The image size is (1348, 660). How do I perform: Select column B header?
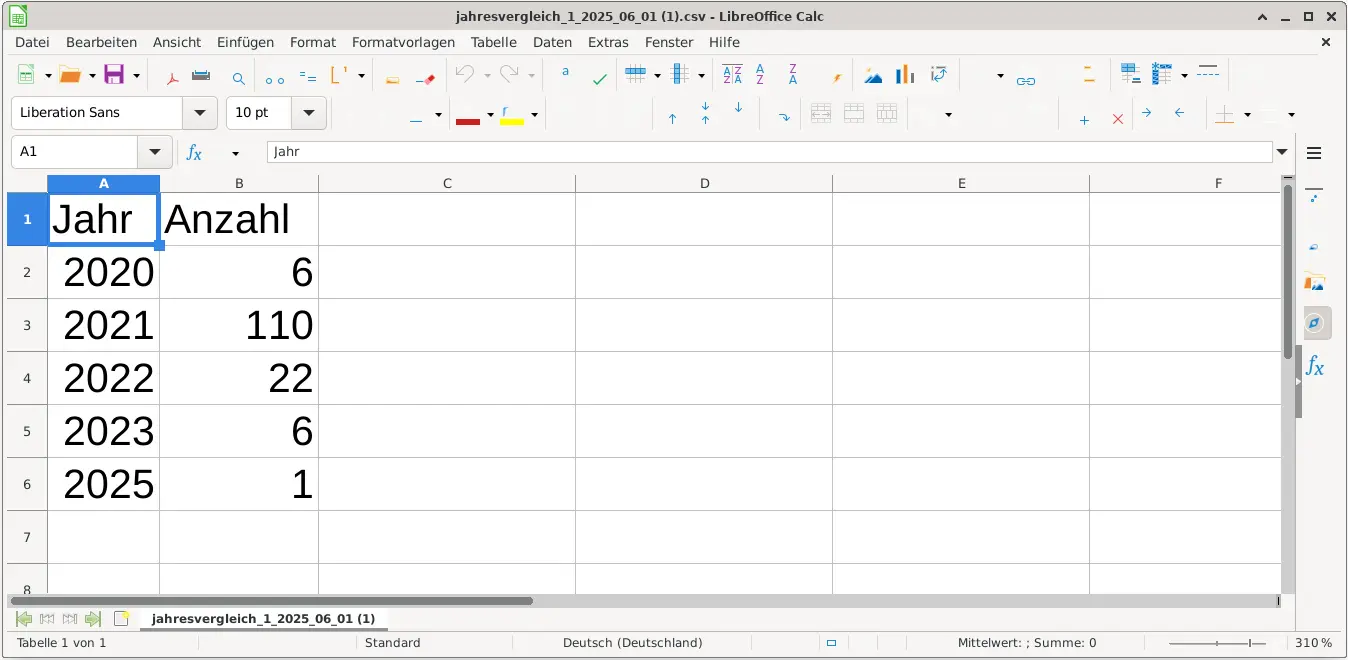[239, 184]
